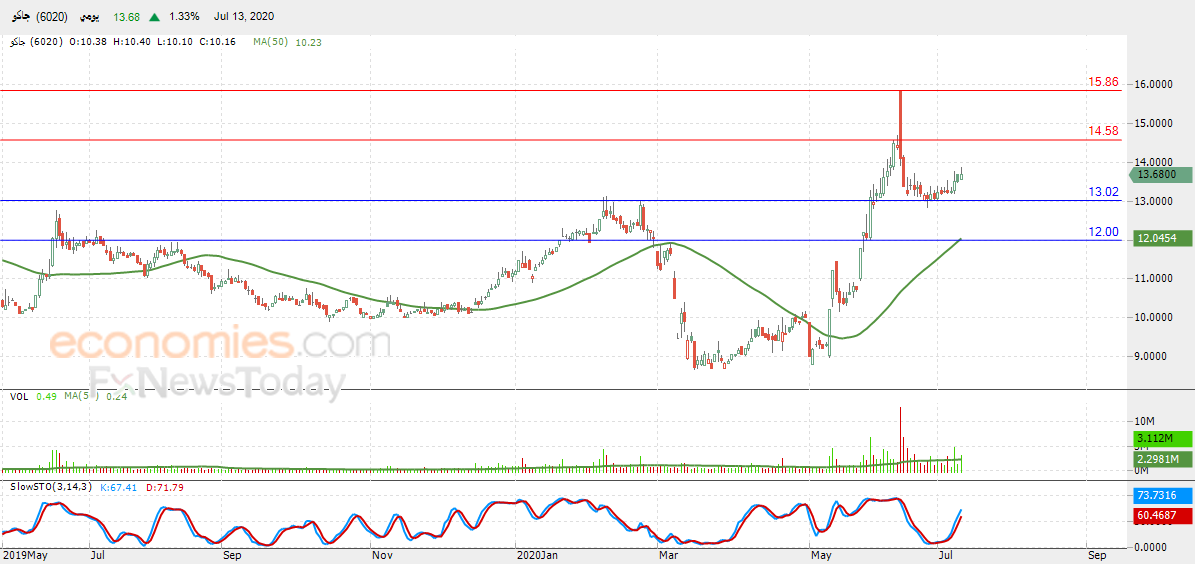Click the 13.02 support level label
Viewport: 1195px width, 564px height.
tap(1104, 192)
